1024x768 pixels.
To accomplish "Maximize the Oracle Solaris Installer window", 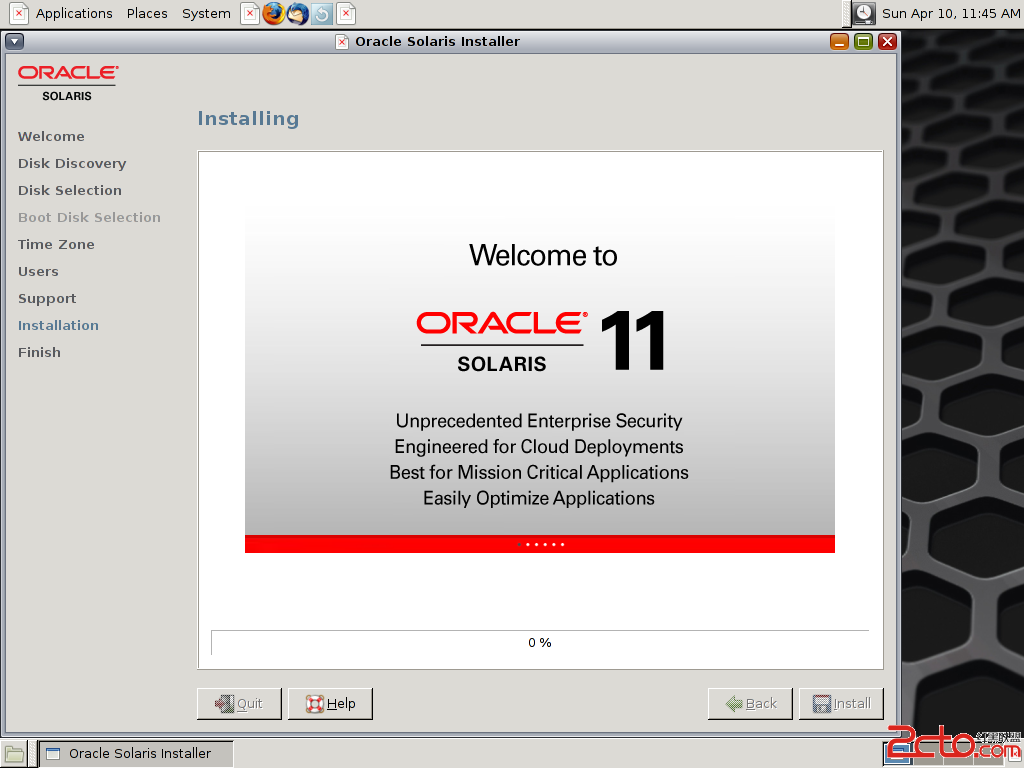I will [863, 42].
